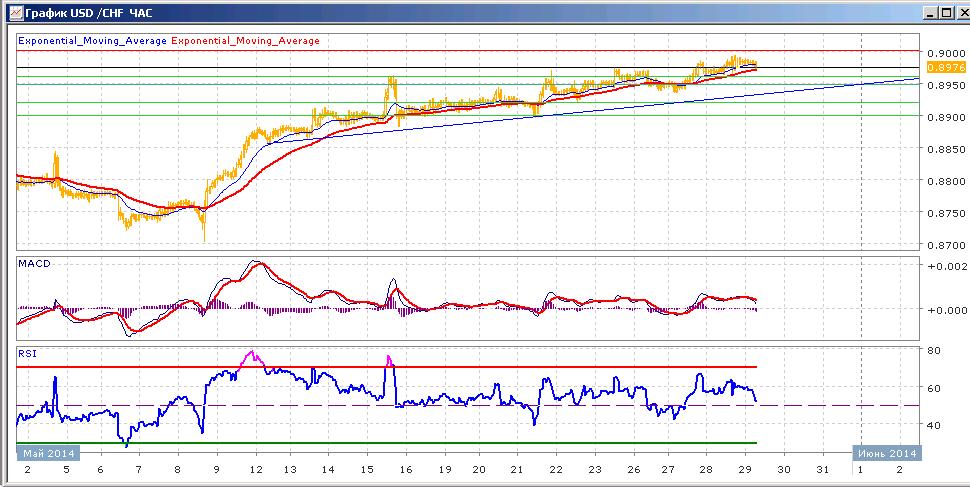Click the Июнь 2014 month marker

[887, 454]
